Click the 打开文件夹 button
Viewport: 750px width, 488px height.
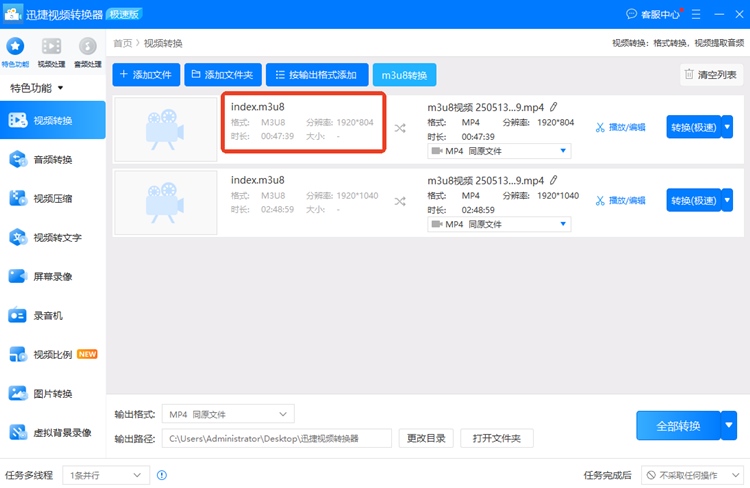[x=496, y=438]
